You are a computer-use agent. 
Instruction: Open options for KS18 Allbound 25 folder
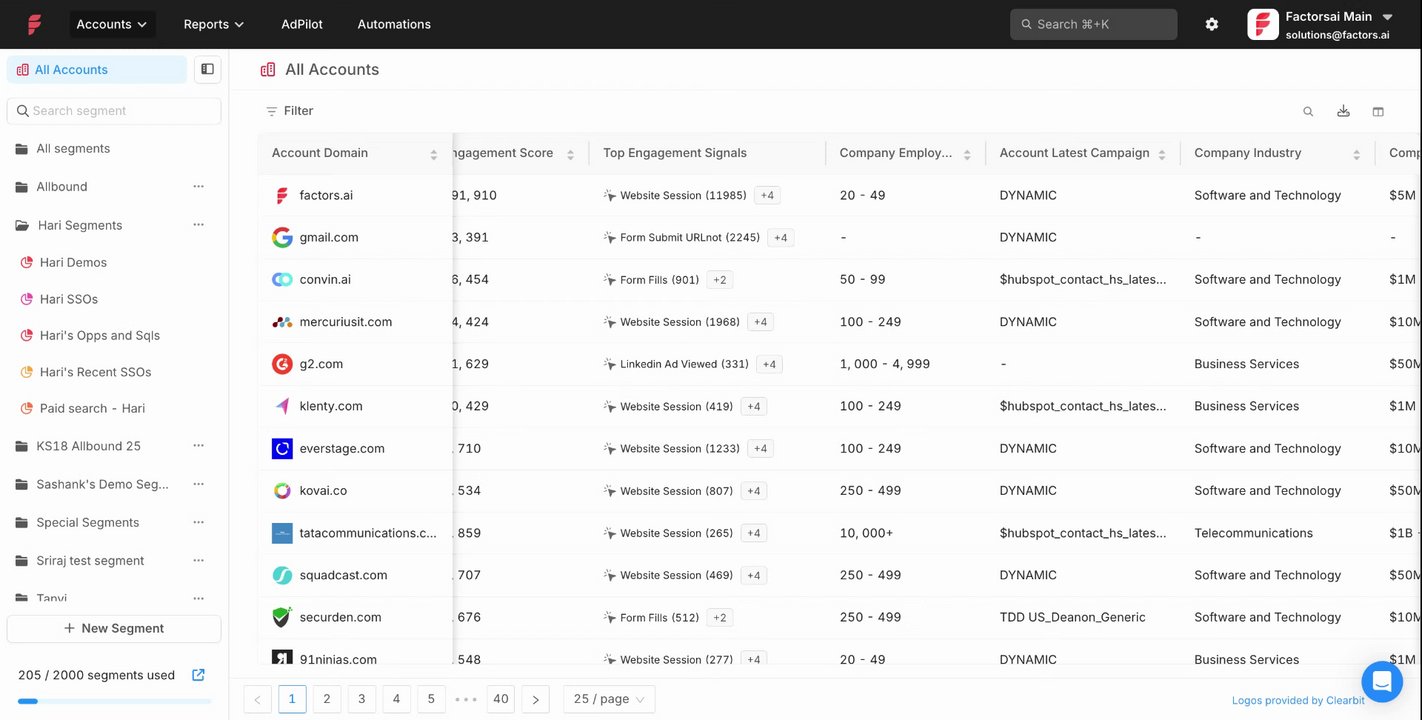(x=198, y=446)
